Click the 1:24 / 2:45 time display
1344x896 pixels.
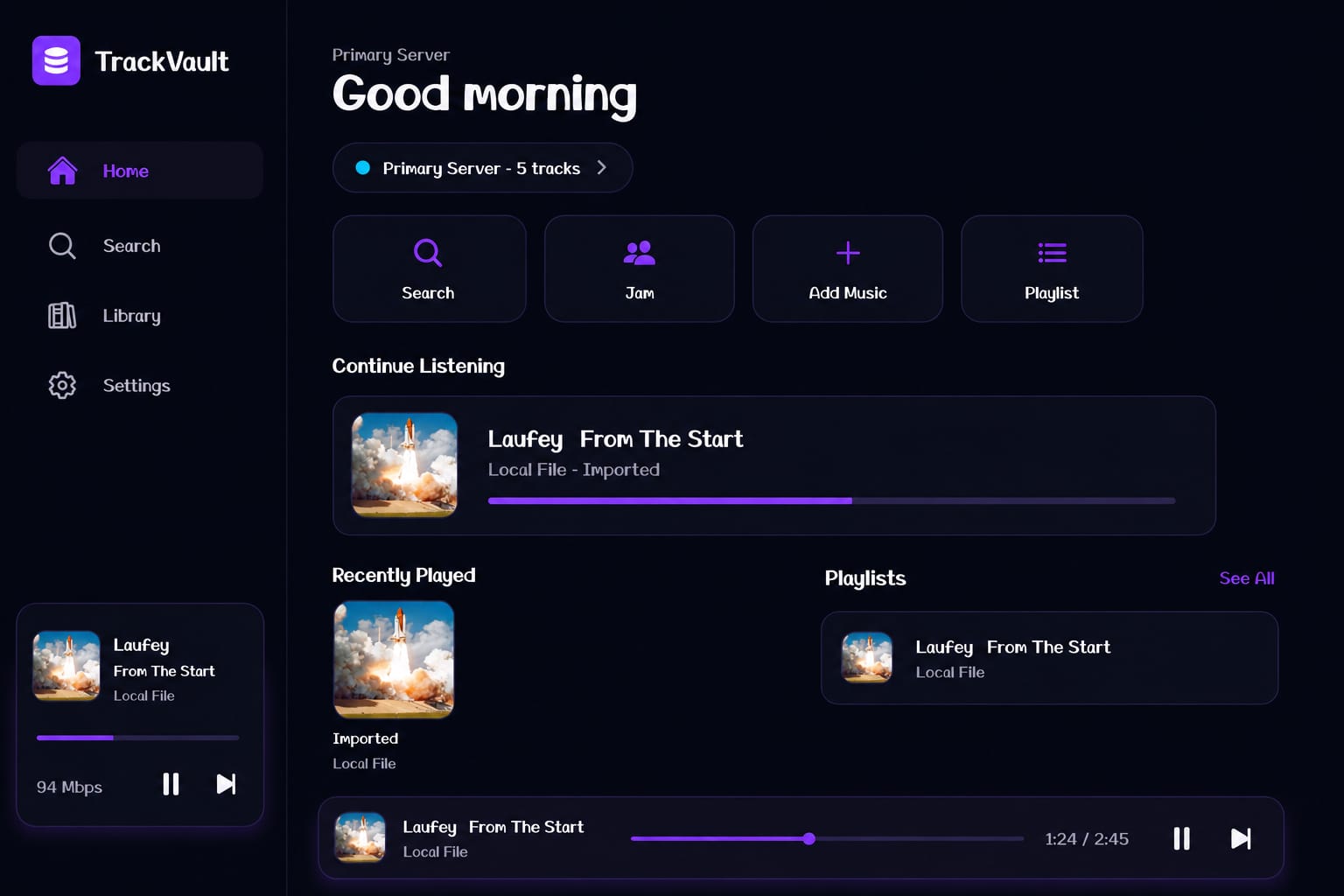coord(1087,839)
